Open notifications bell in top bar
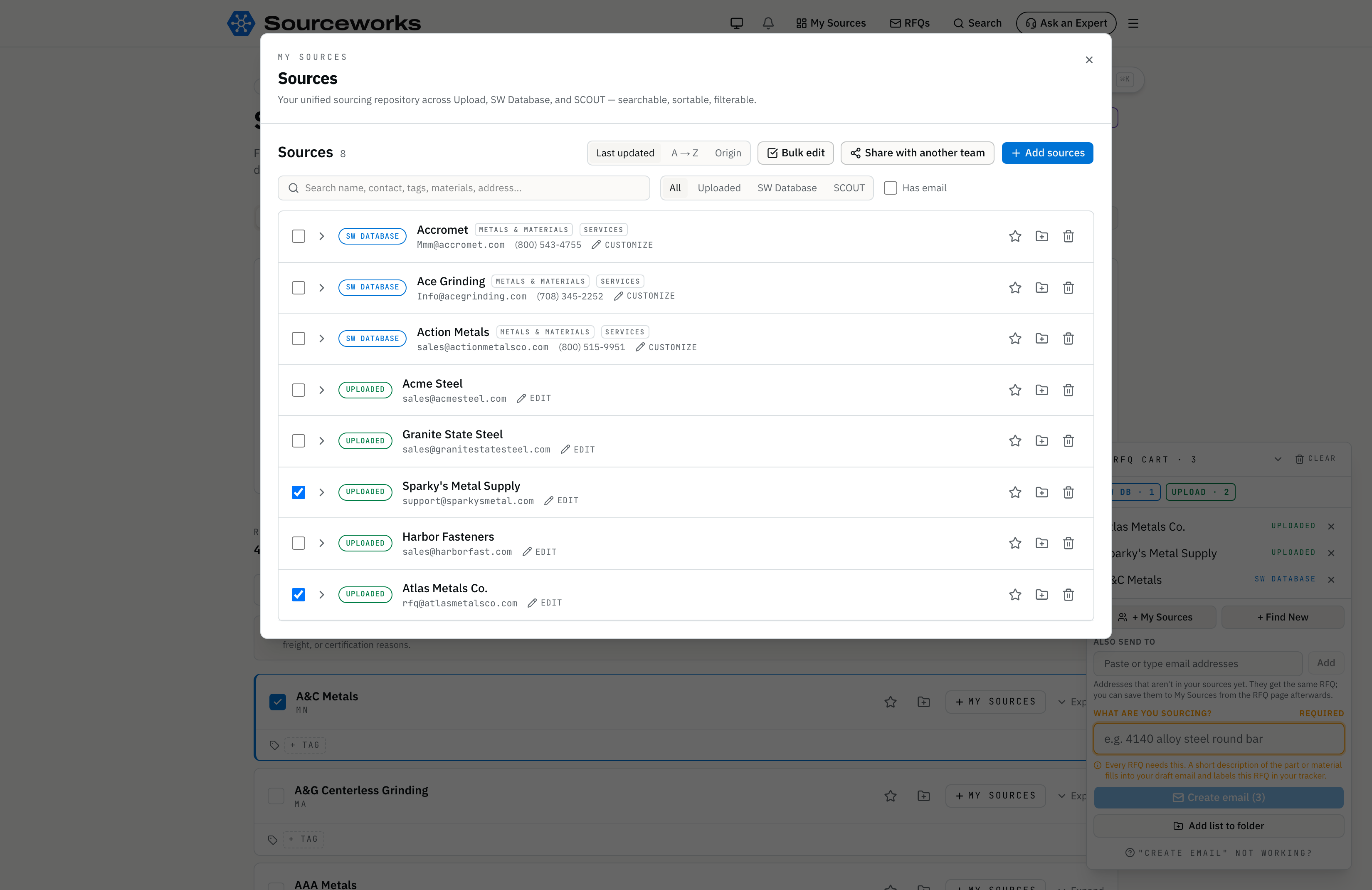1372x890 pixels. 768,23
